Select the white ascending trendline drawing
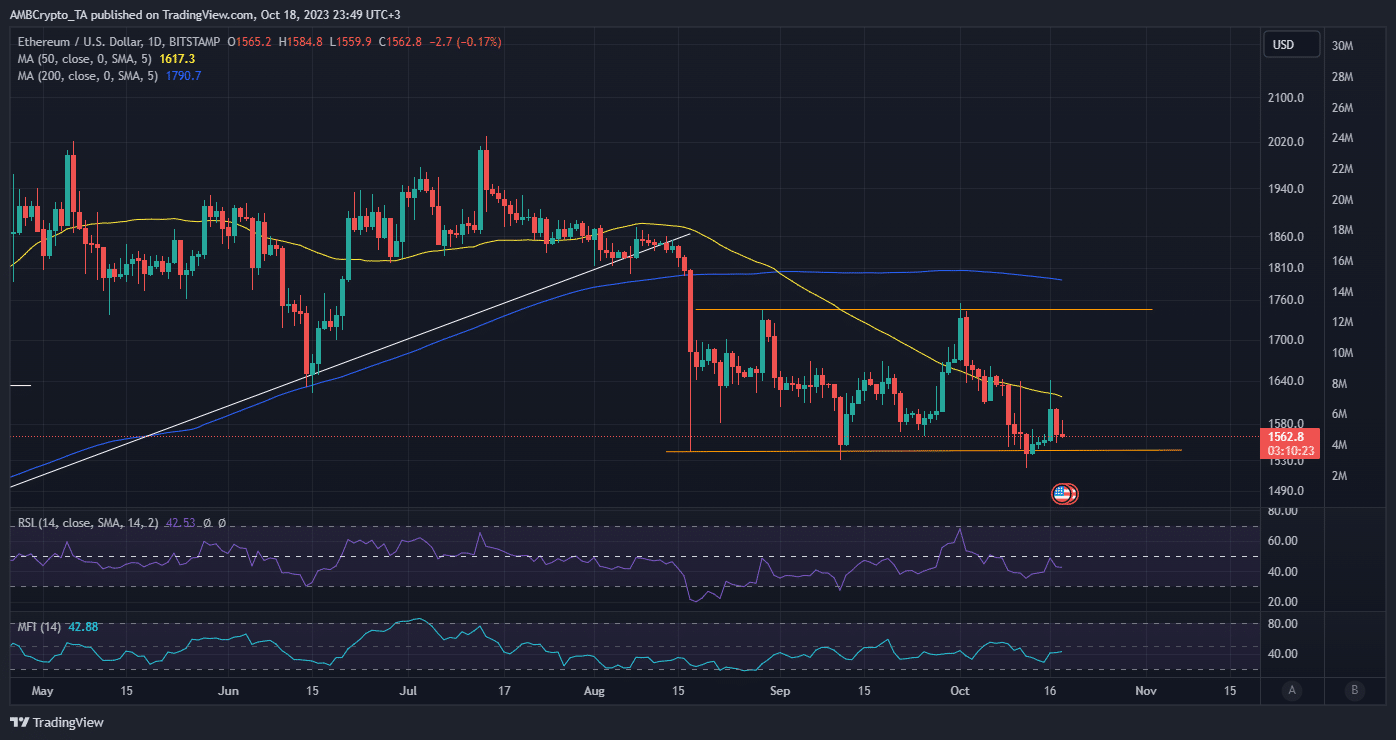 click(350, 362)
